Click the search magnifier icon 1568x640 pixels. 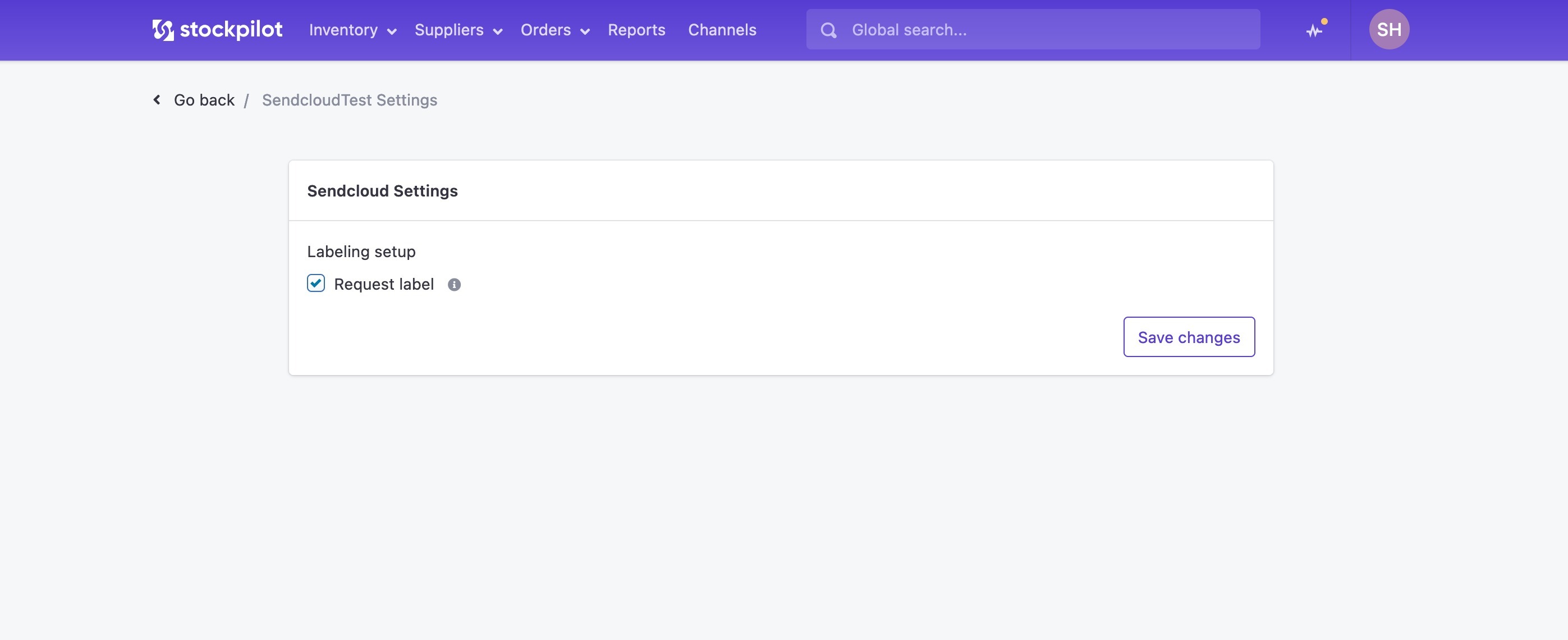(x=828, y=30)
